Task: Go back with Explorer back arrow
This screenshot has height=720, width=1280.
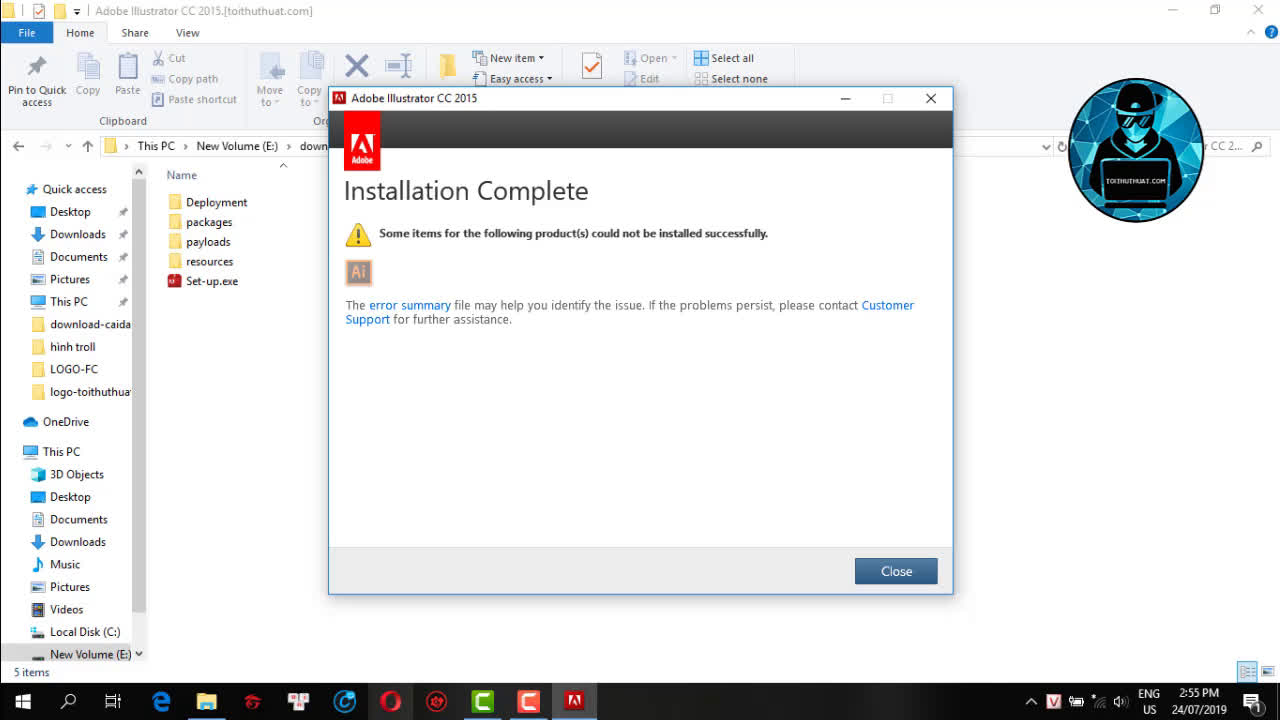Action: (x=18, y=146)
